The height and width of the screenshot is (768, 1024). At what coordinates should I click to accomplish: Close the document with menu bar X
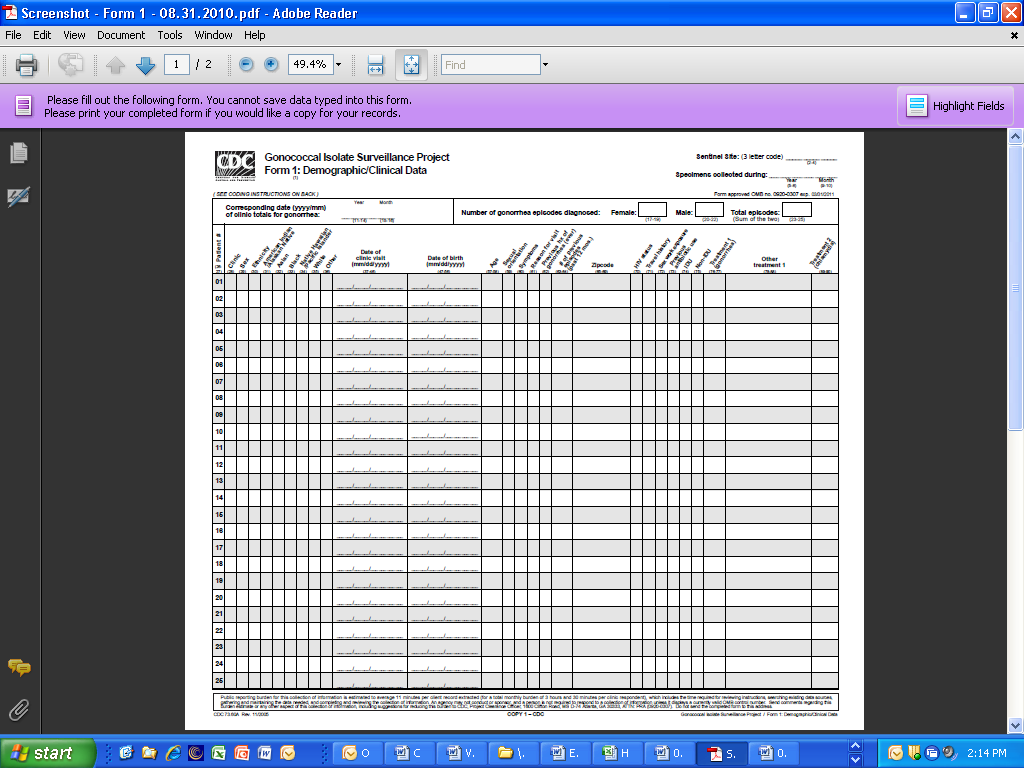tap(1014, 36)
